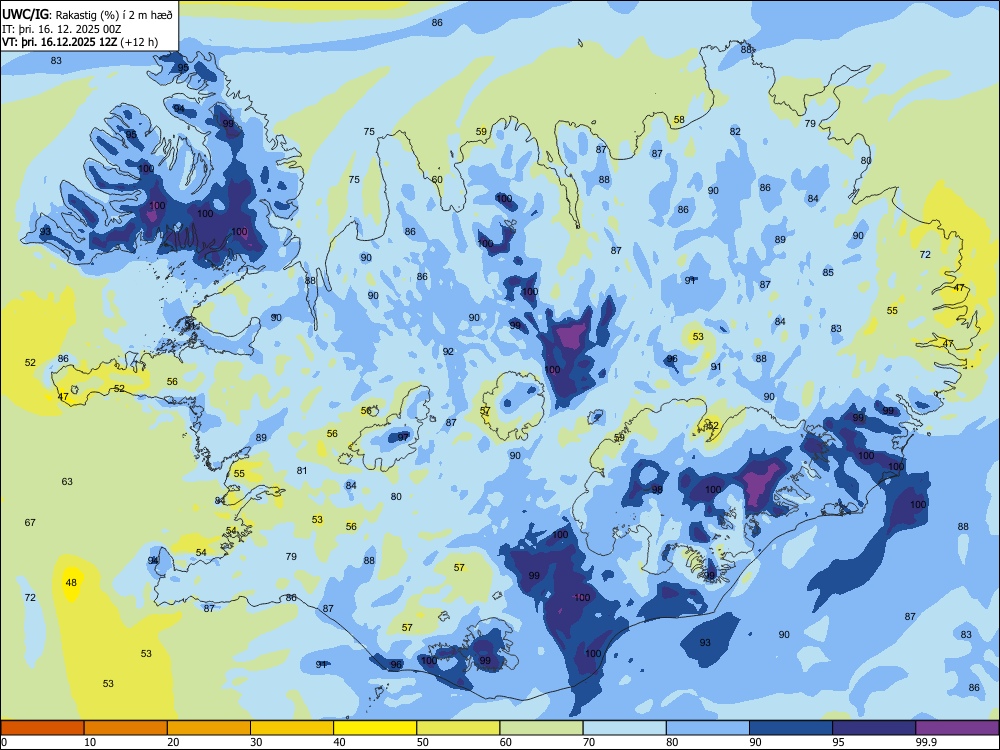This screenshot has width=1000, height=750.
Task: Select the pale yellow 50–60 legend swatch
Action: (458, 728)
